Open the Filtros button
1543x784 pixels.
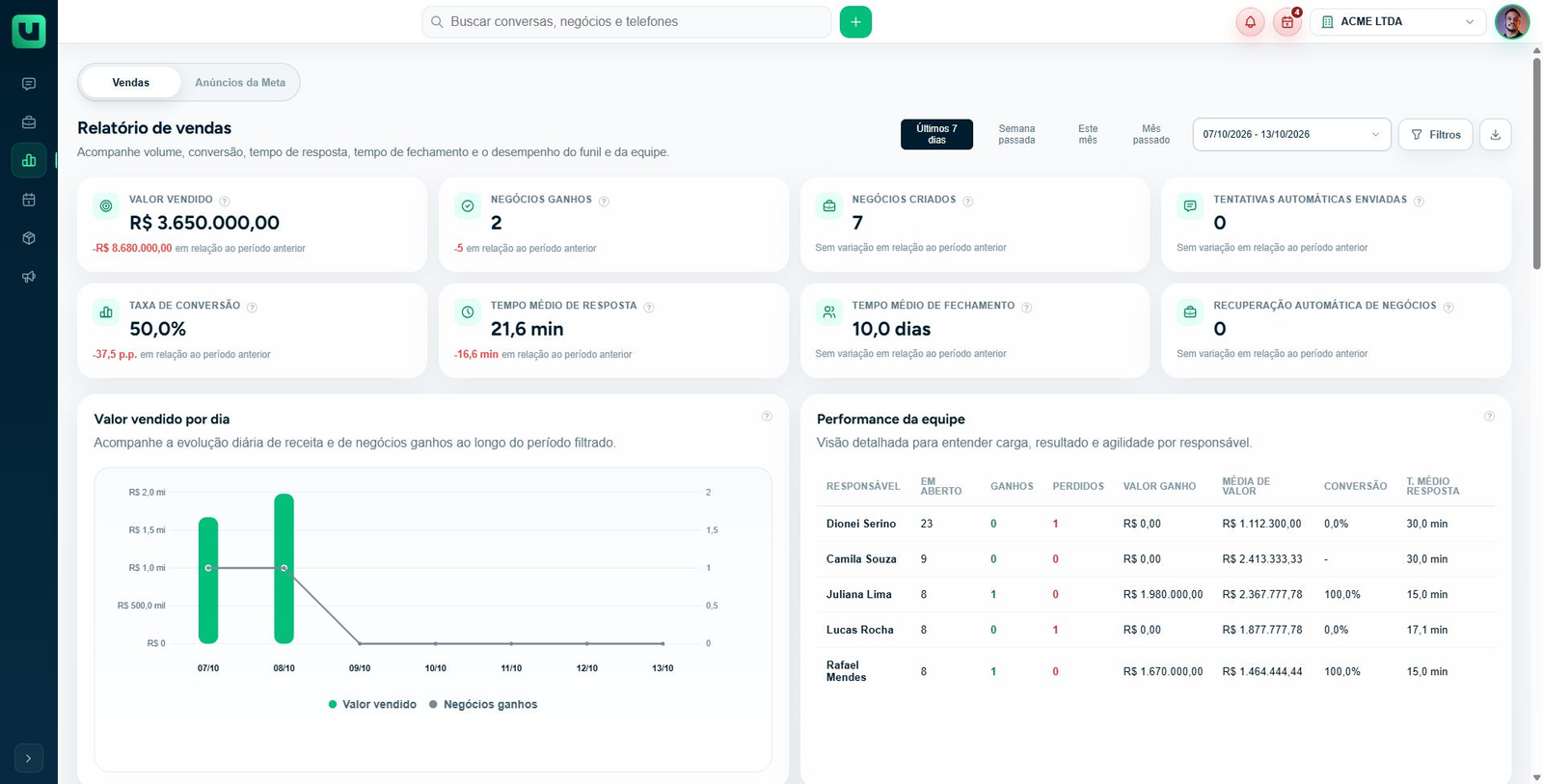point(1436,135)
